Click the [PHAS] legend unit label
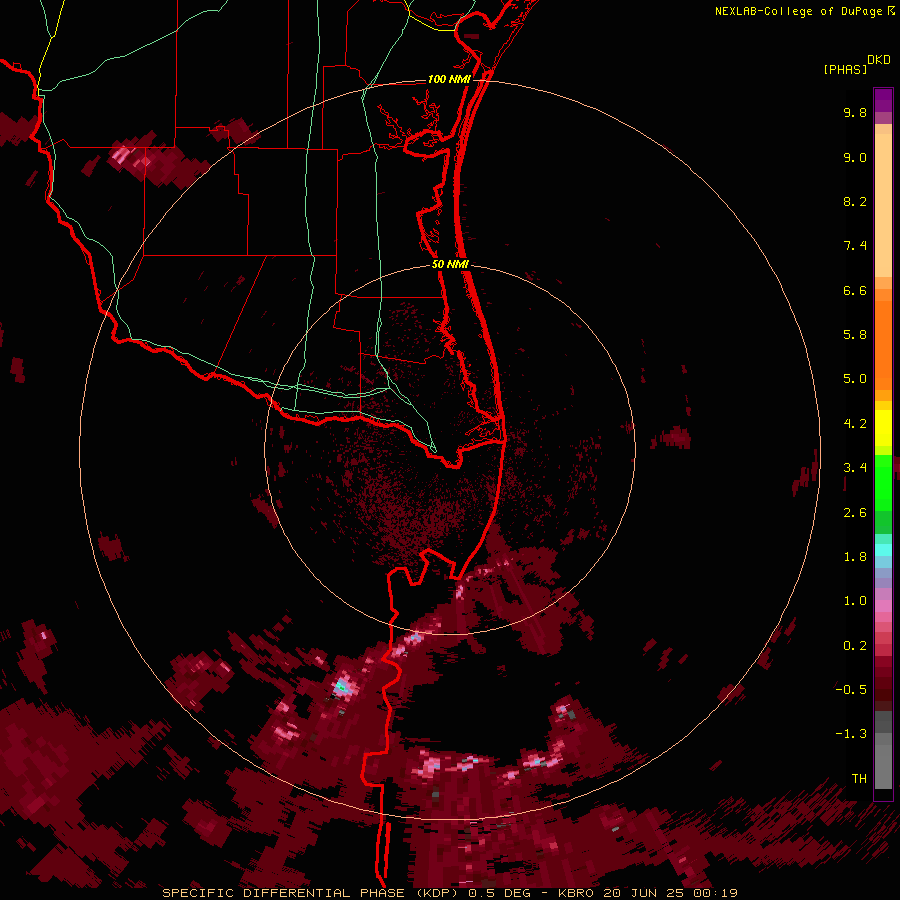The image size is (900, 900). click(845, 69)
